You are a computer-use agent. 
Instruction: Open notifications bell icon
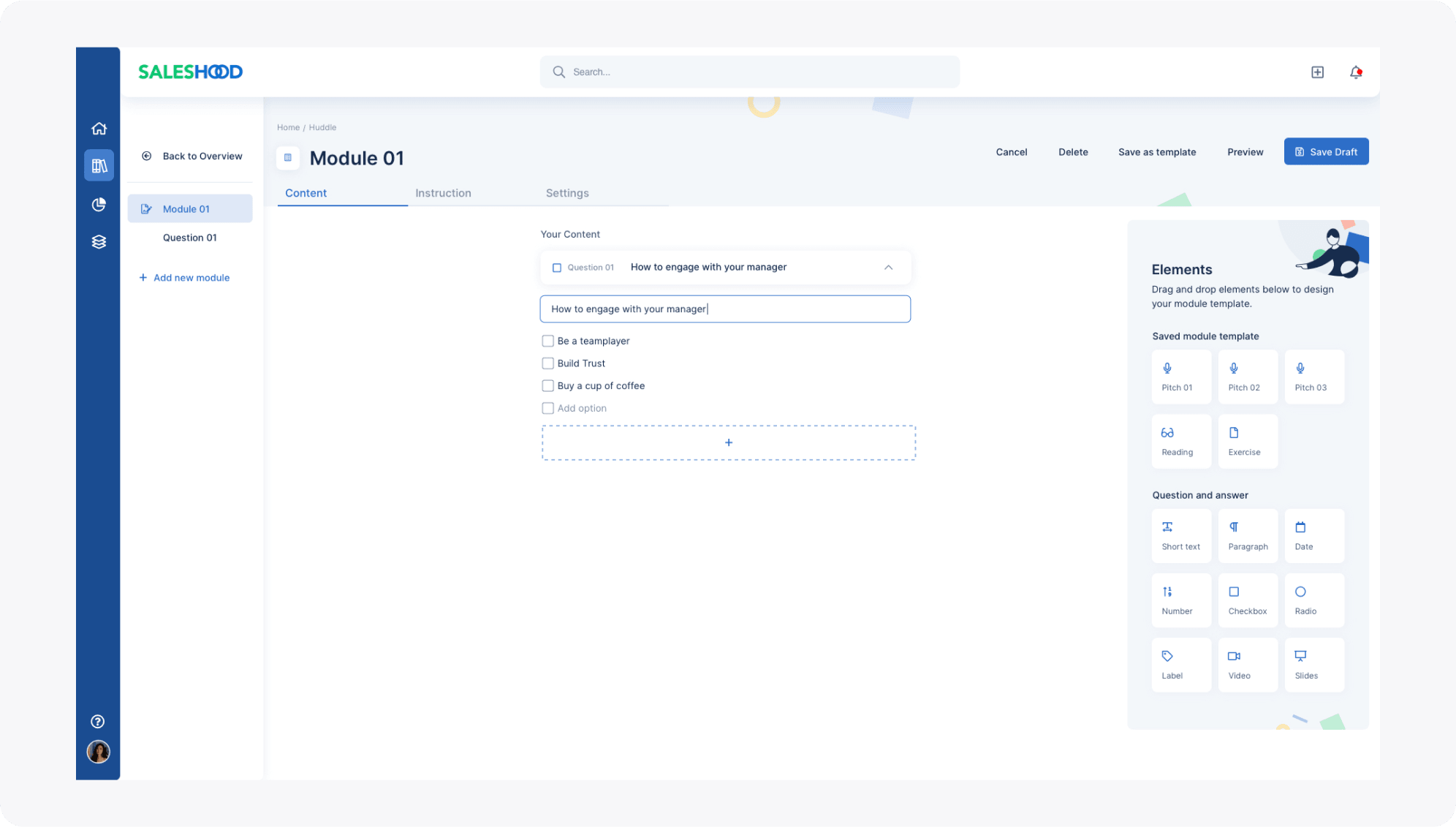coord(1356,72)
